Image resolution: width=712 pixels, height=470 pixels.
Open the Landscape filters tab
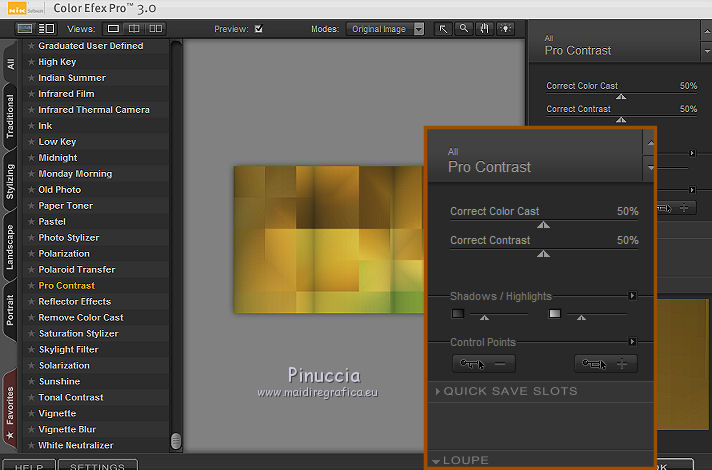(x=10, y=247)
